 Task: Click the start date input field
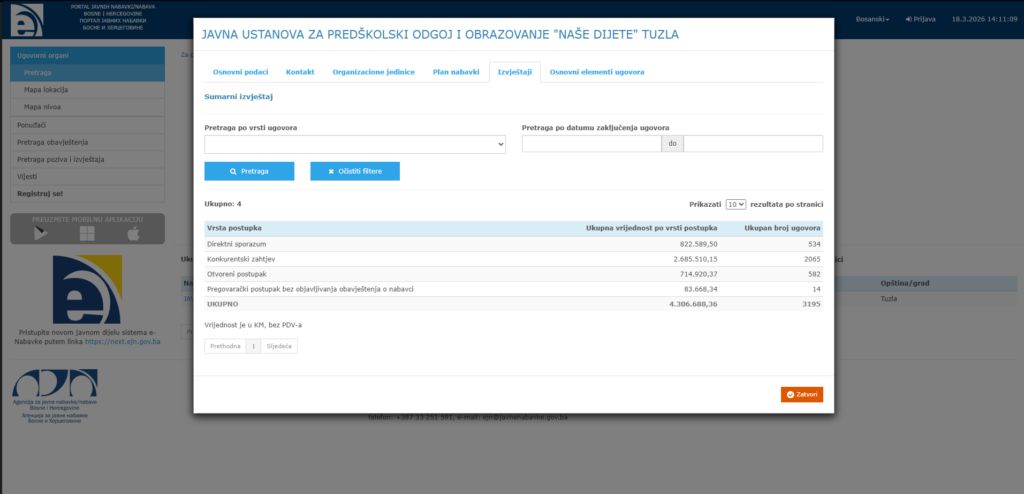pyautogui.click(x=591, y=144)
